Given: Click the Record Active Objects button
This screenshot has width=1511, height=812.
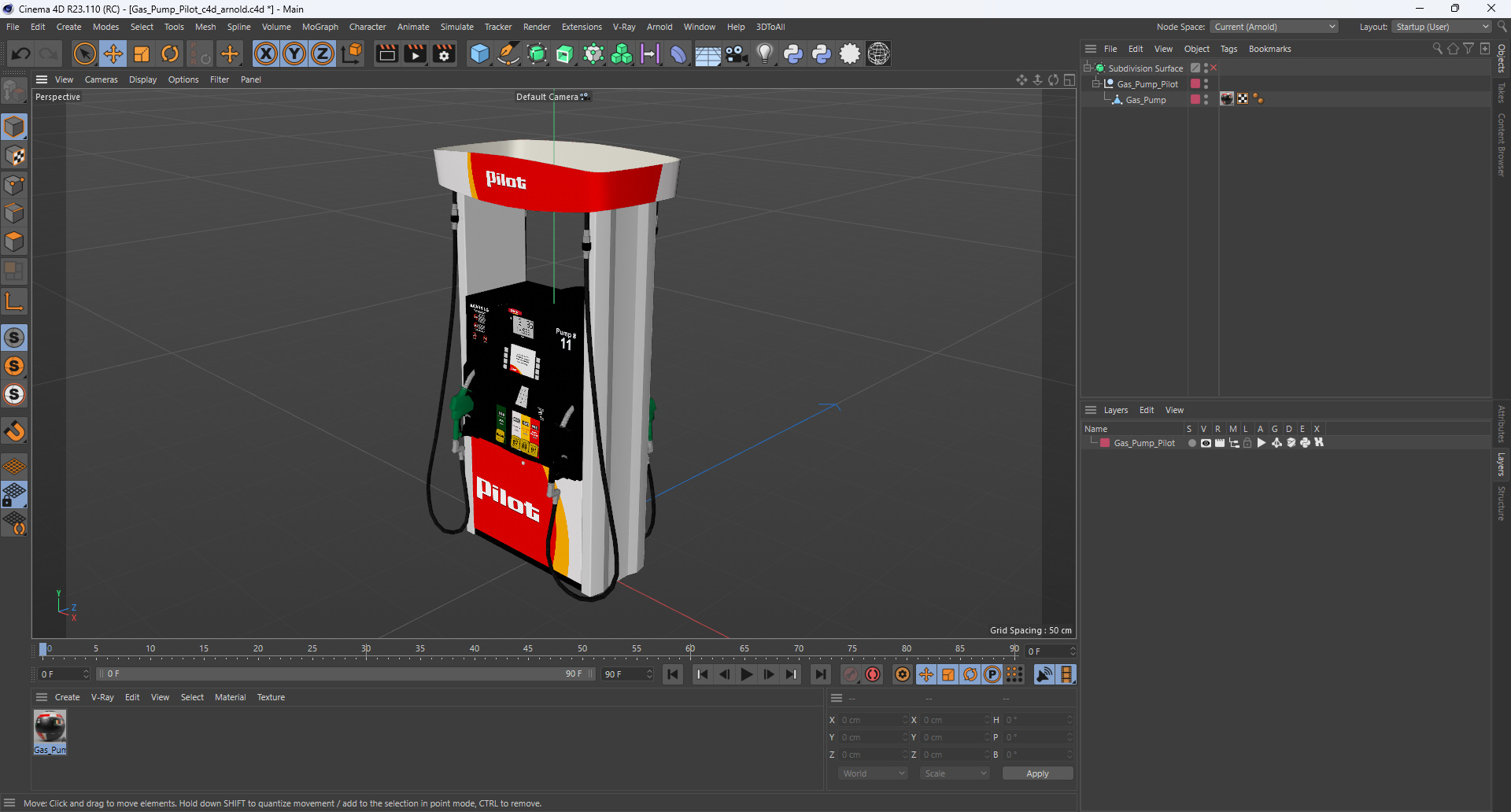Looking at the screenshot, I should coord(851,674).
